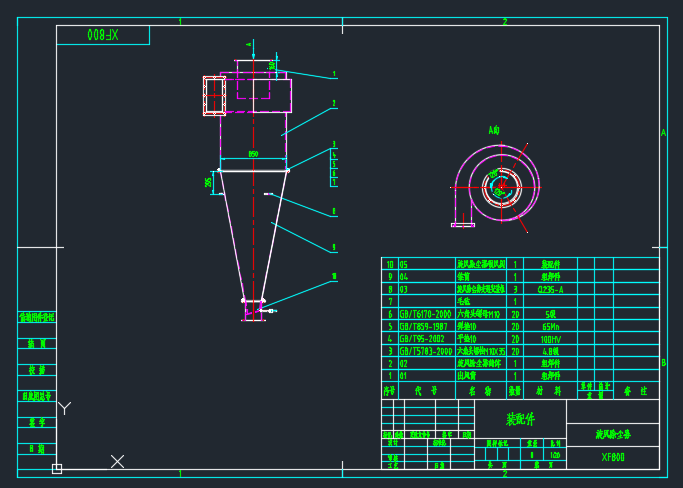This screenshot has height=488, width=683.
Task: Click the 描图 cell in left margin strip
Action: [37, 343]
